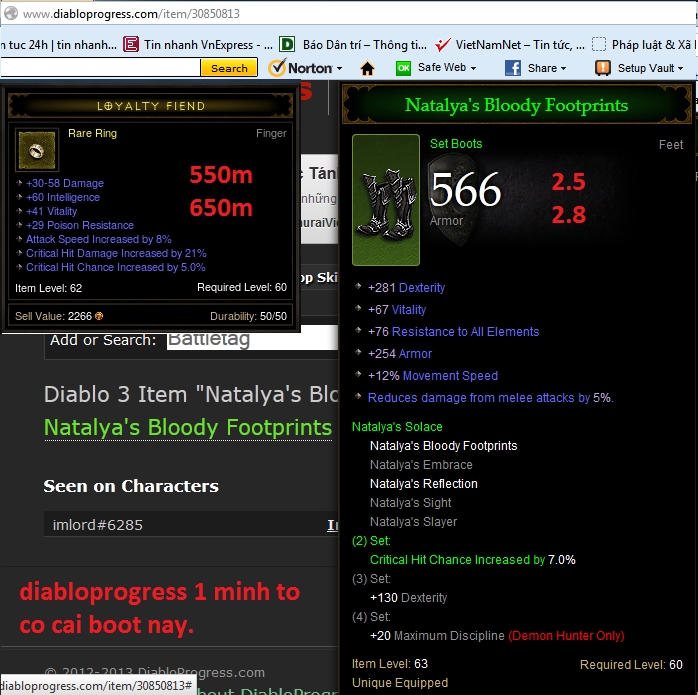
Task: Expand the Norton dropdown menu
Action: click(340, 69)
